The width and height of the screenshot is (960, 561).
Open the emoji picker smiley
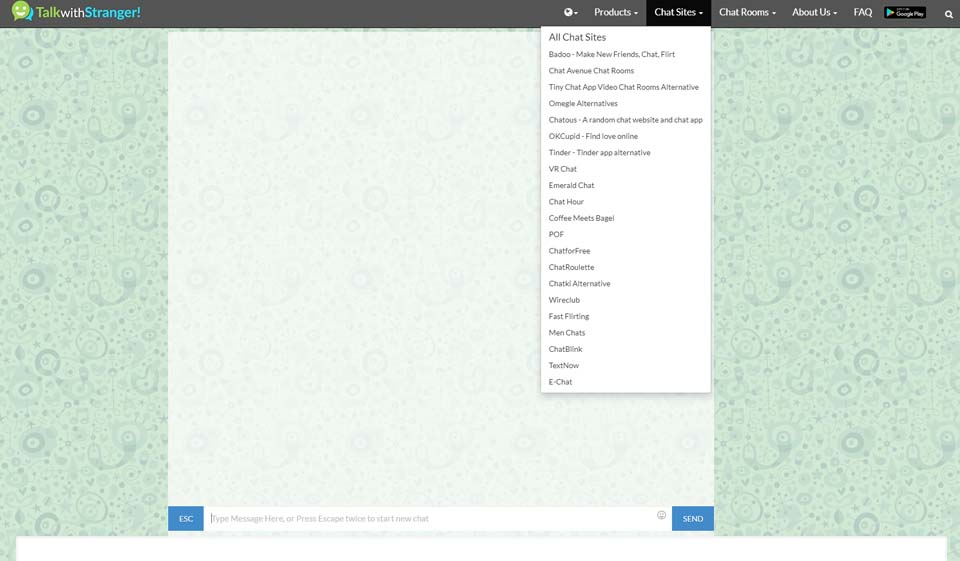(661, 516)
